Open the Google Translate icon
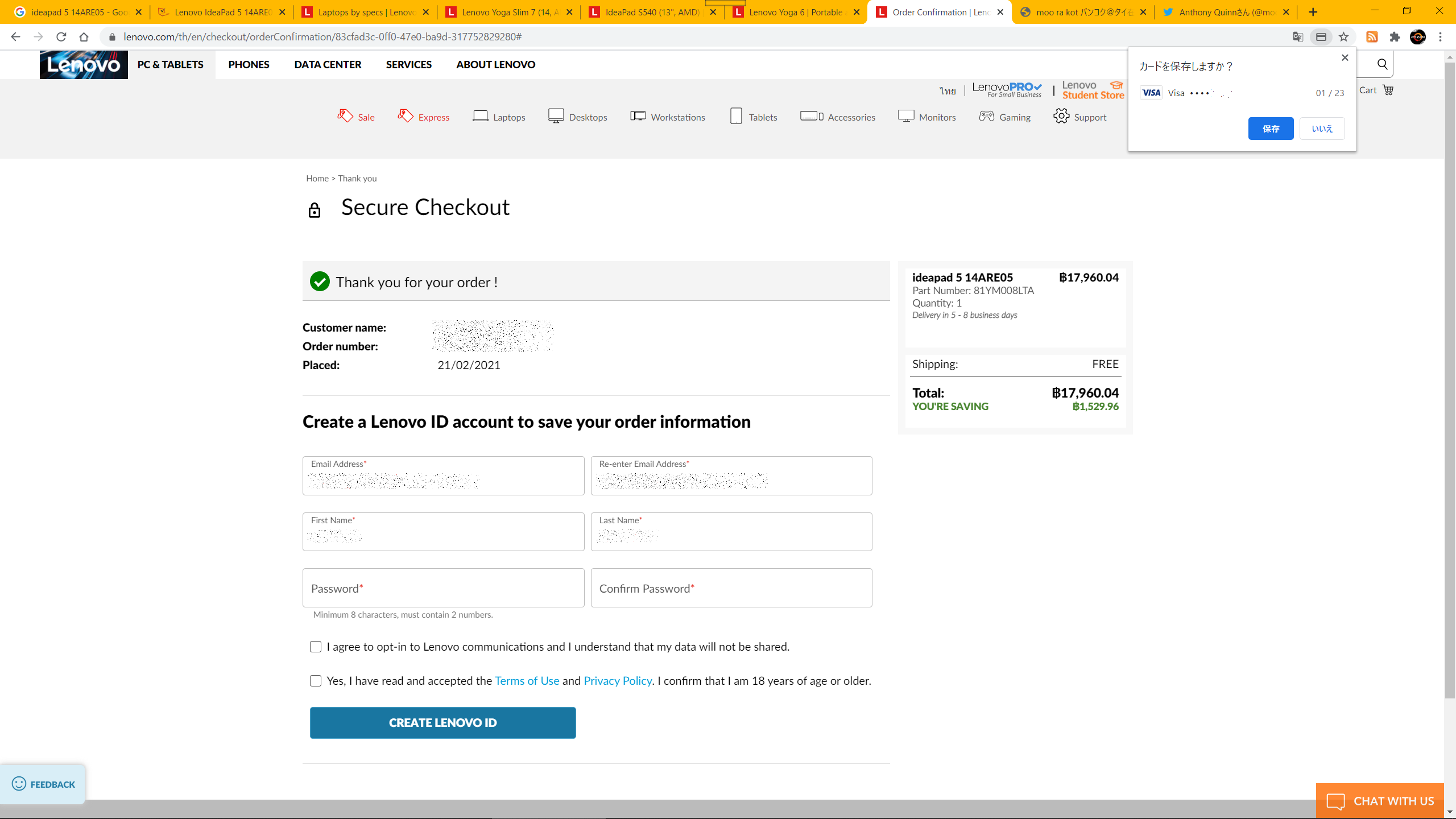The height and width of the screenshot is (819, 1456). [x=1298, y=37]
